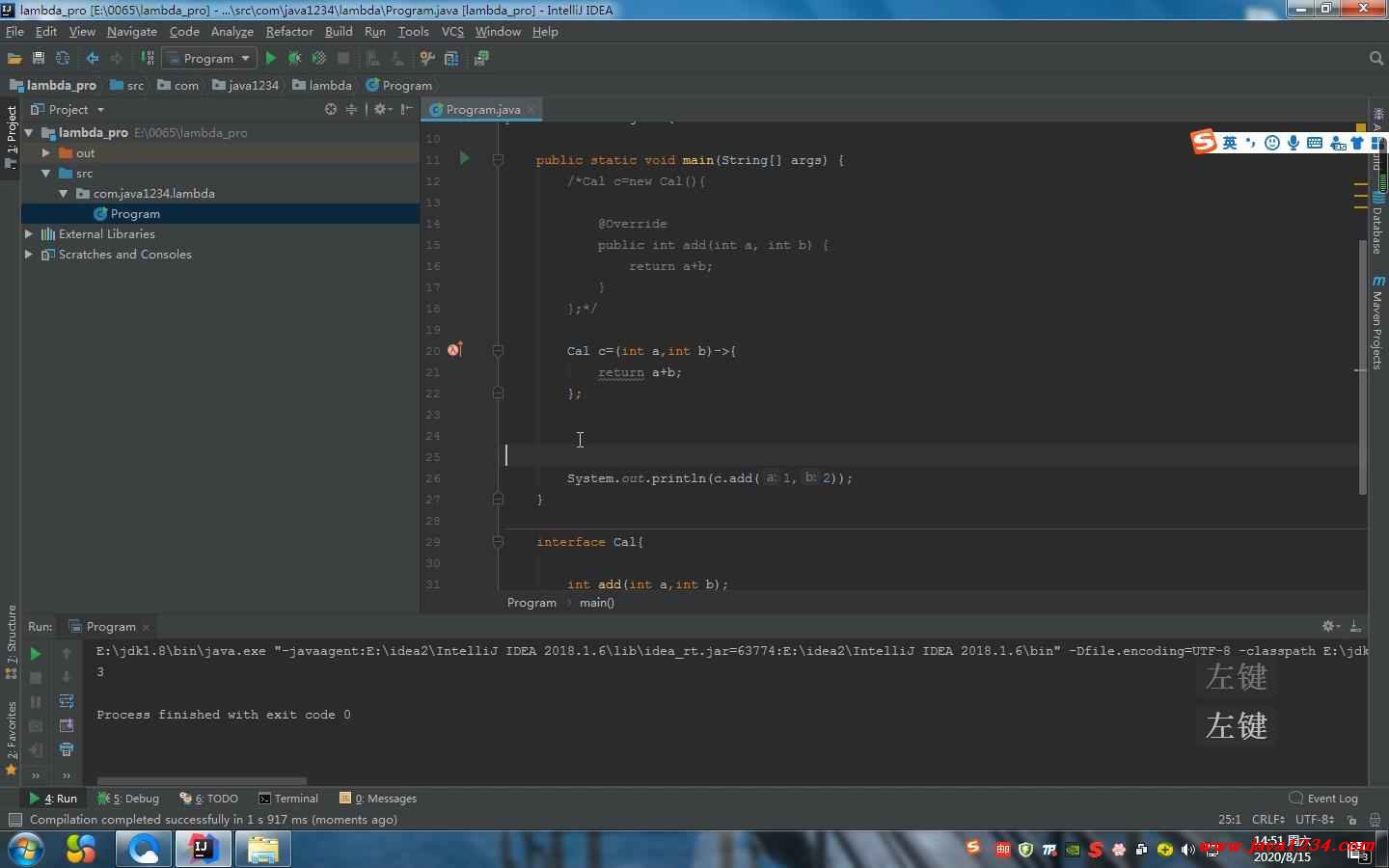Open the Build Project hammer-like icon
Screen dimensions: 1389x868
pos(148,59)
